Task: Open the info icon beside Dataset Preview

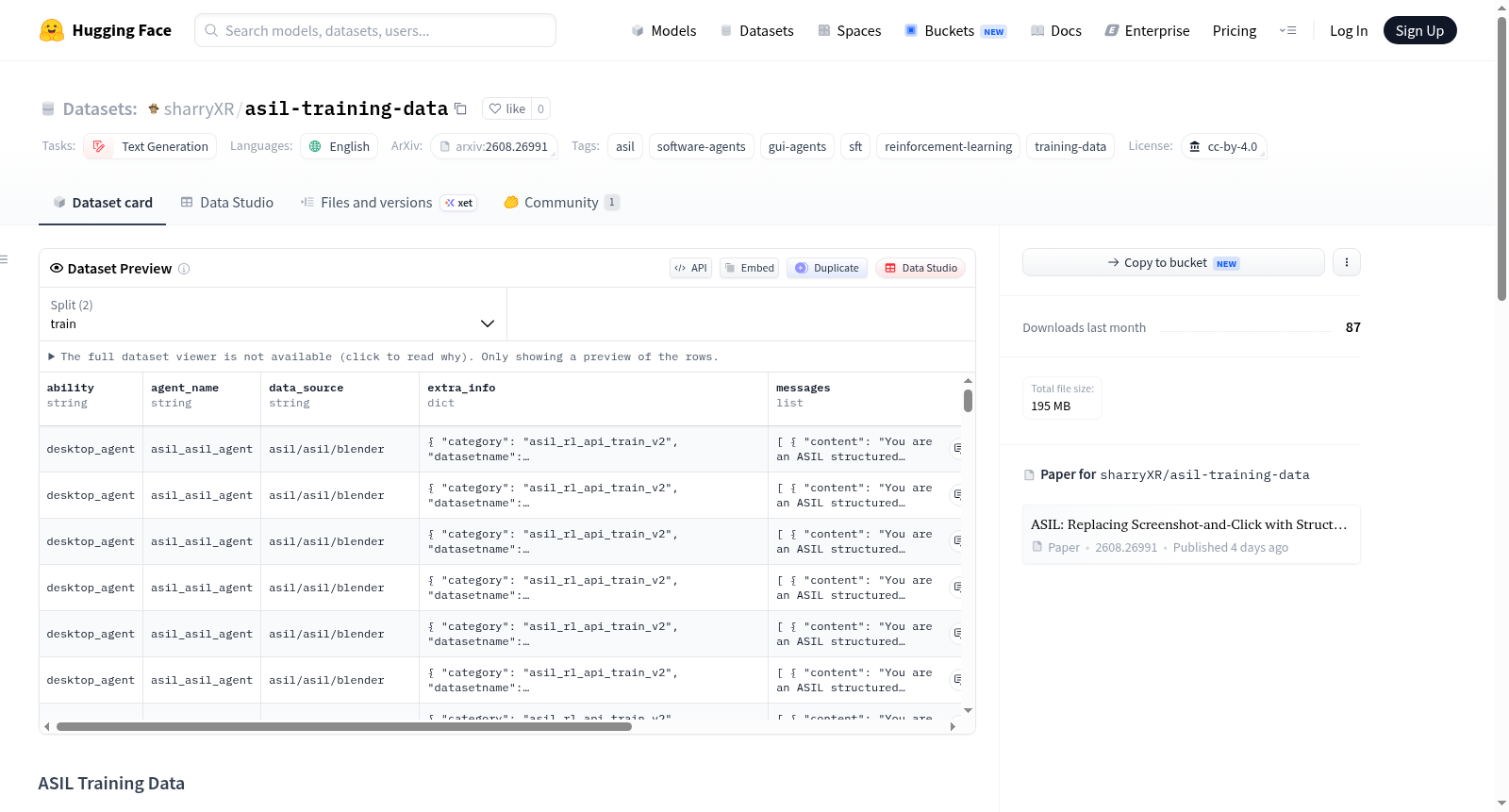Action: [x=184, y=269]
